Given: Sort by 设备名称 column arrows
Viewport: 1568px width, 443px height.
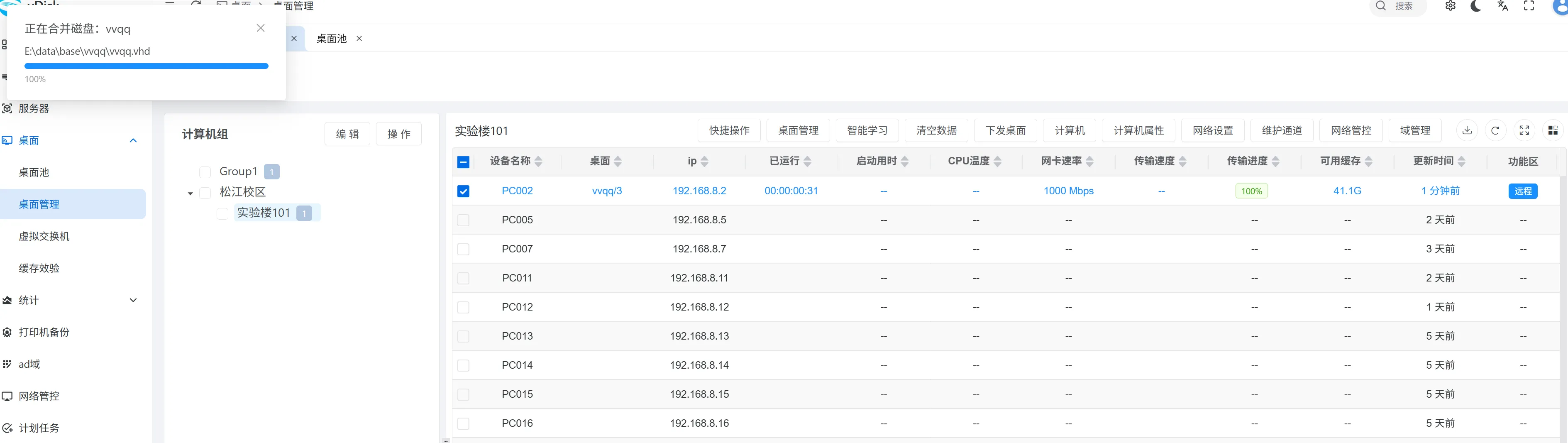Looking at the screenshot, I should click(x=538, y=161).
